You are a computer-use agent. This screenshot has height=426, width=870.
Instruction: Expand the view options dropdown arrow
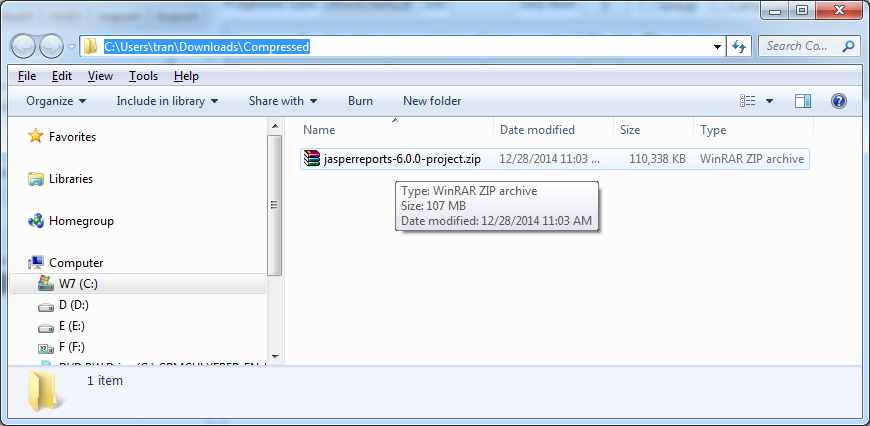tap(769, 101)
